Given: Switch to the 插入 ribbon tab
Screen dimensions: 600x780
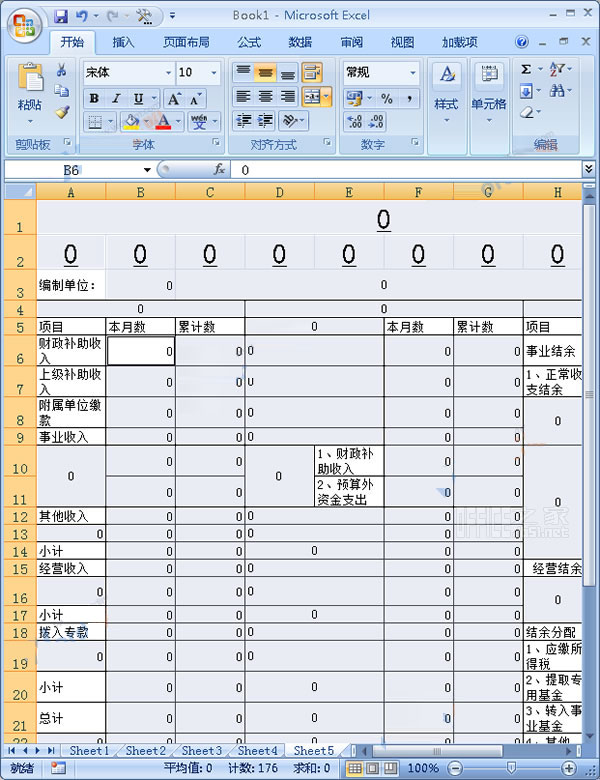Looking at the screenshot, I should pyautogui.click(x=123, y=42).
